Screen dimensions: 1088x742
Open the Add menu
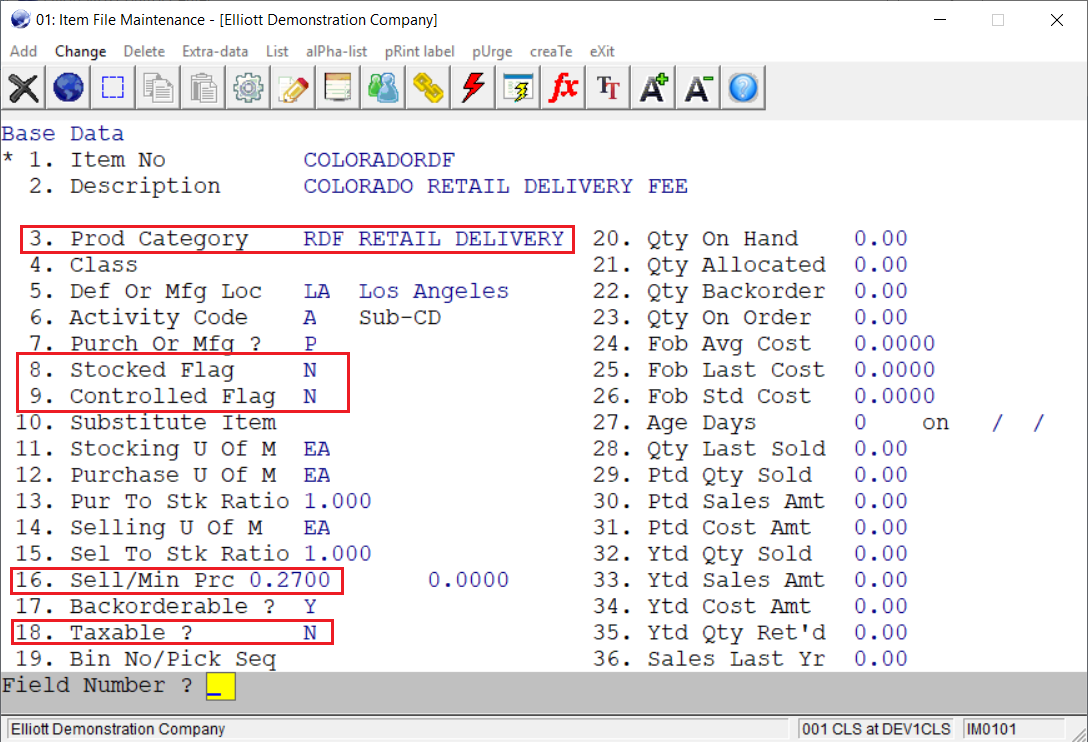24,51
